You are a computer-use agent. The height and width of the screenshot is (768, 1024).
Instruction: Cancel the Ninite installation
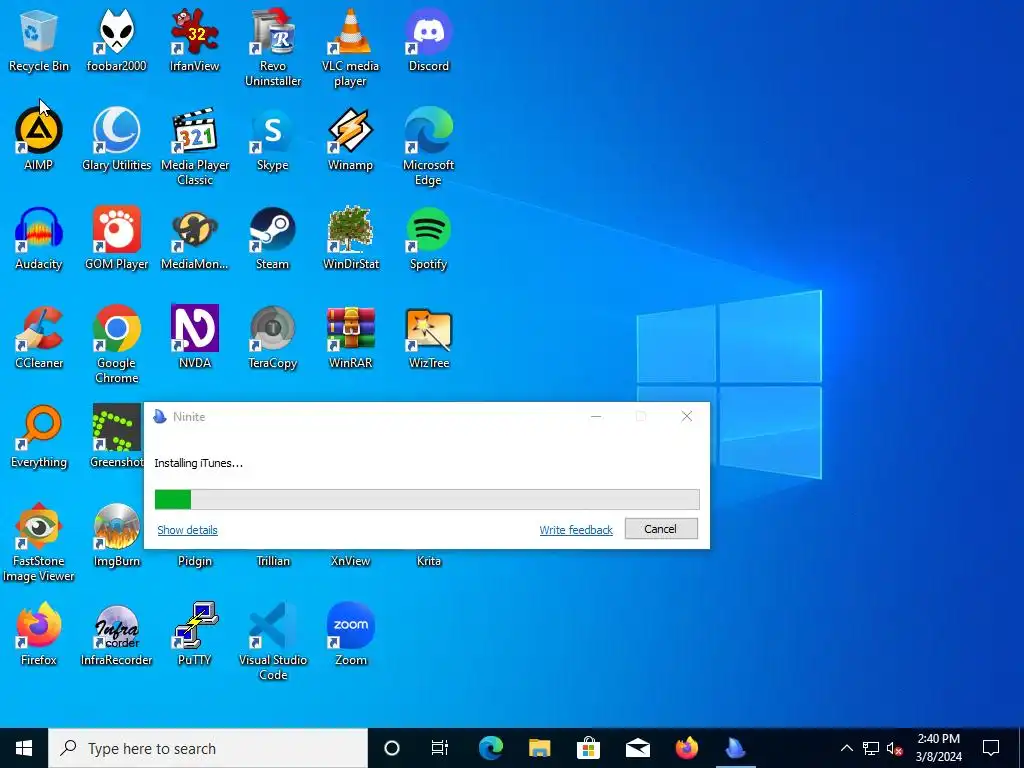tap(661, 529)
